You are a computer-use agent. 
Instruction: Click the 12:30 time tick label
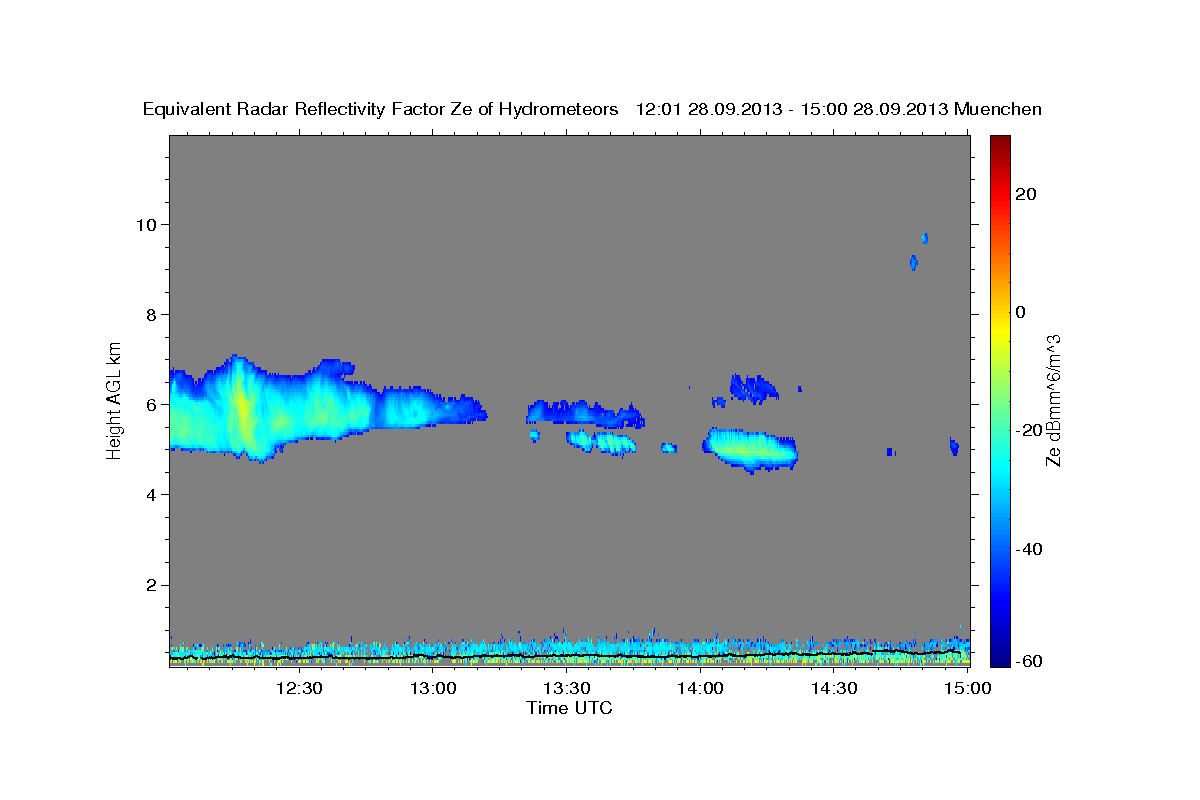[x=299, y=688]
